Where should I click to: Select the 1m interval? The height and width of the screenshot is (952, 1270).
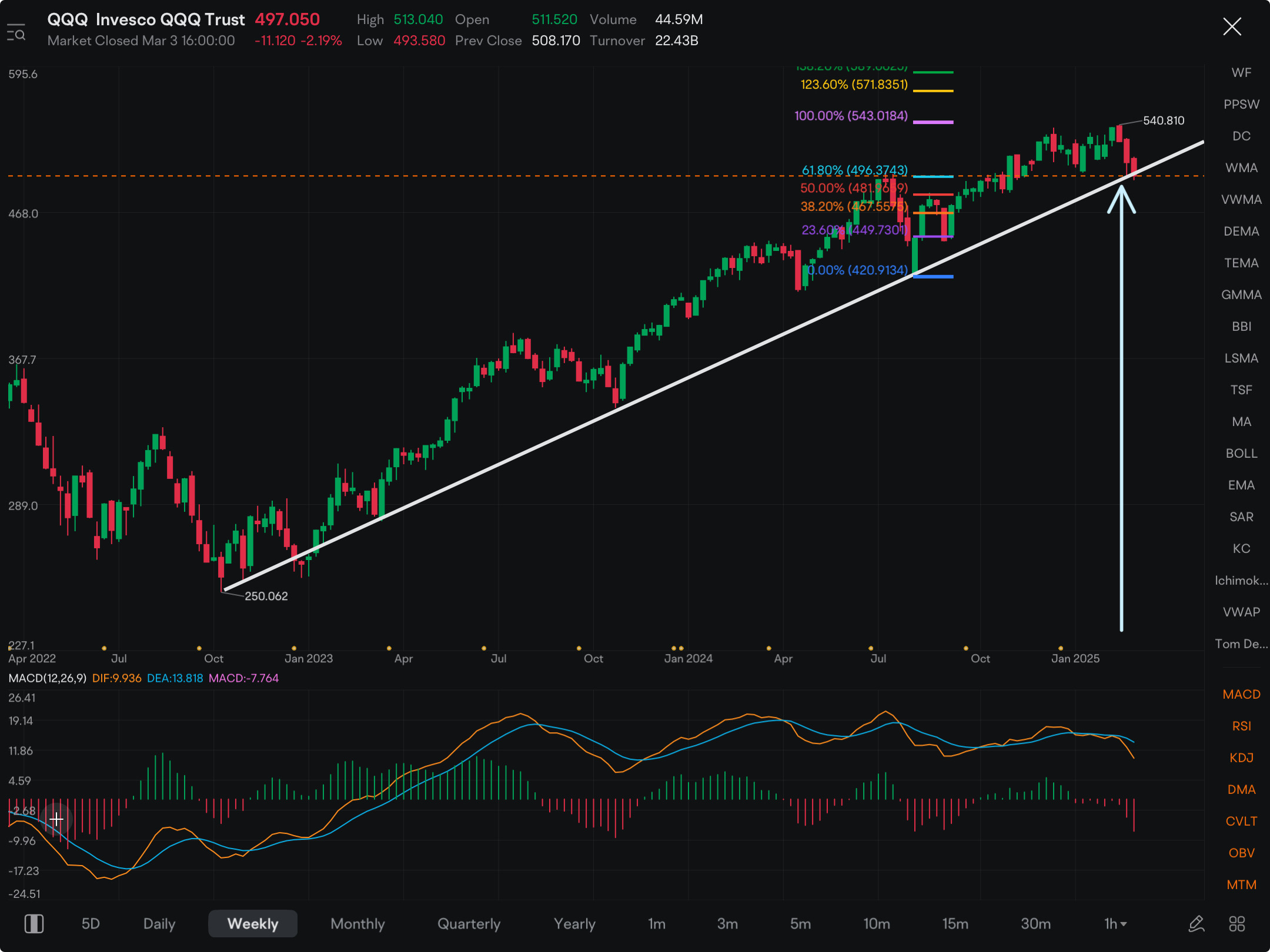[657, 924]
